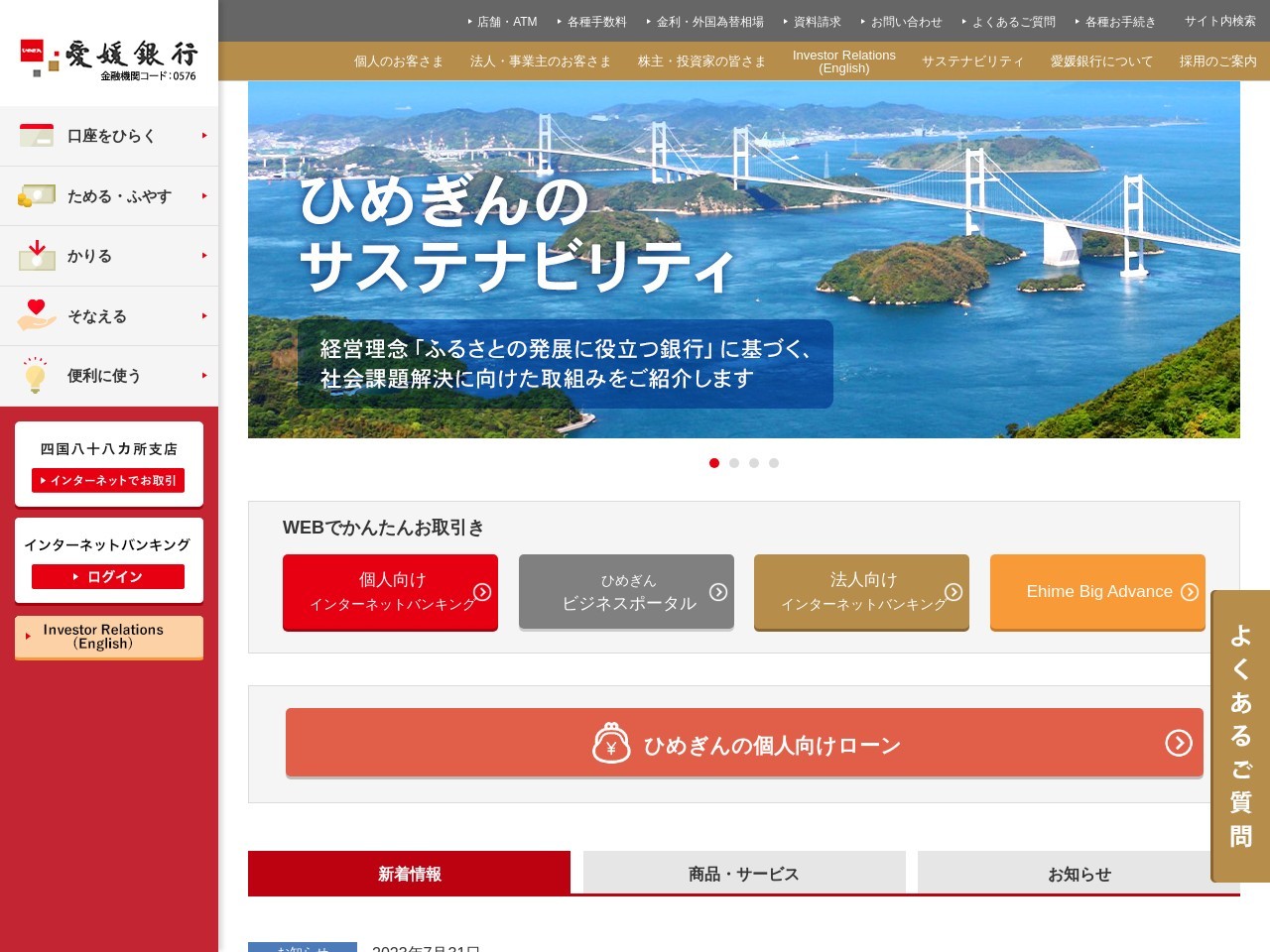Open ひめぎんビジネスポータル button

tap(626, 592)
